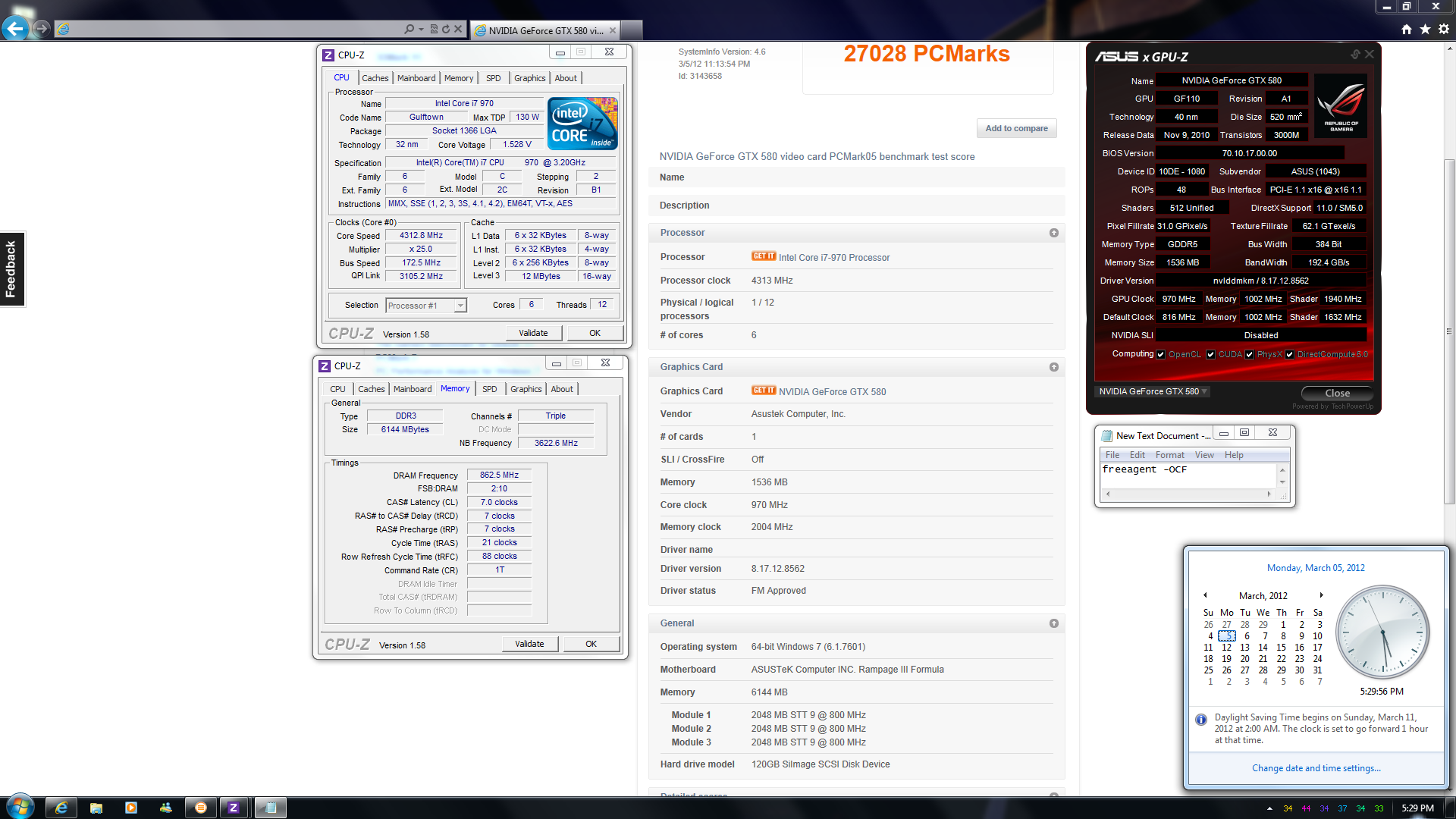Viewport: 1456px width, 819px height.
Task: Click the GET IT badge beside Intel Core i7-970
Action: (x=764, y=256)
